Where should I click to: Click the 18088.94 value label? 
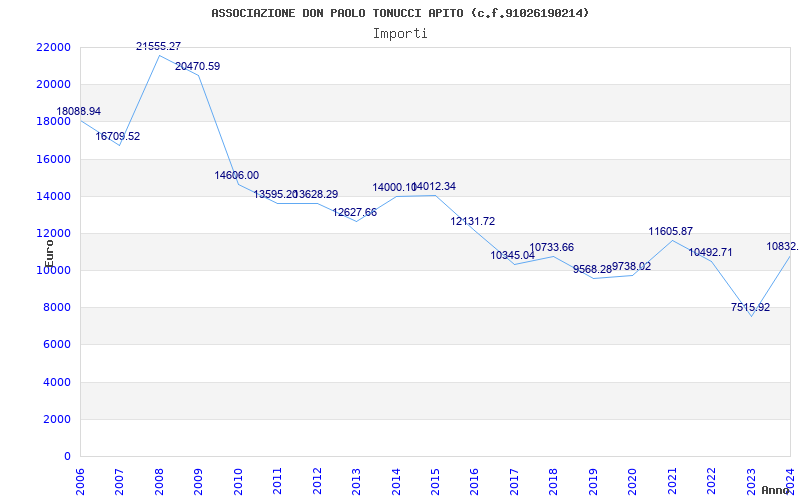click(79, 111)
